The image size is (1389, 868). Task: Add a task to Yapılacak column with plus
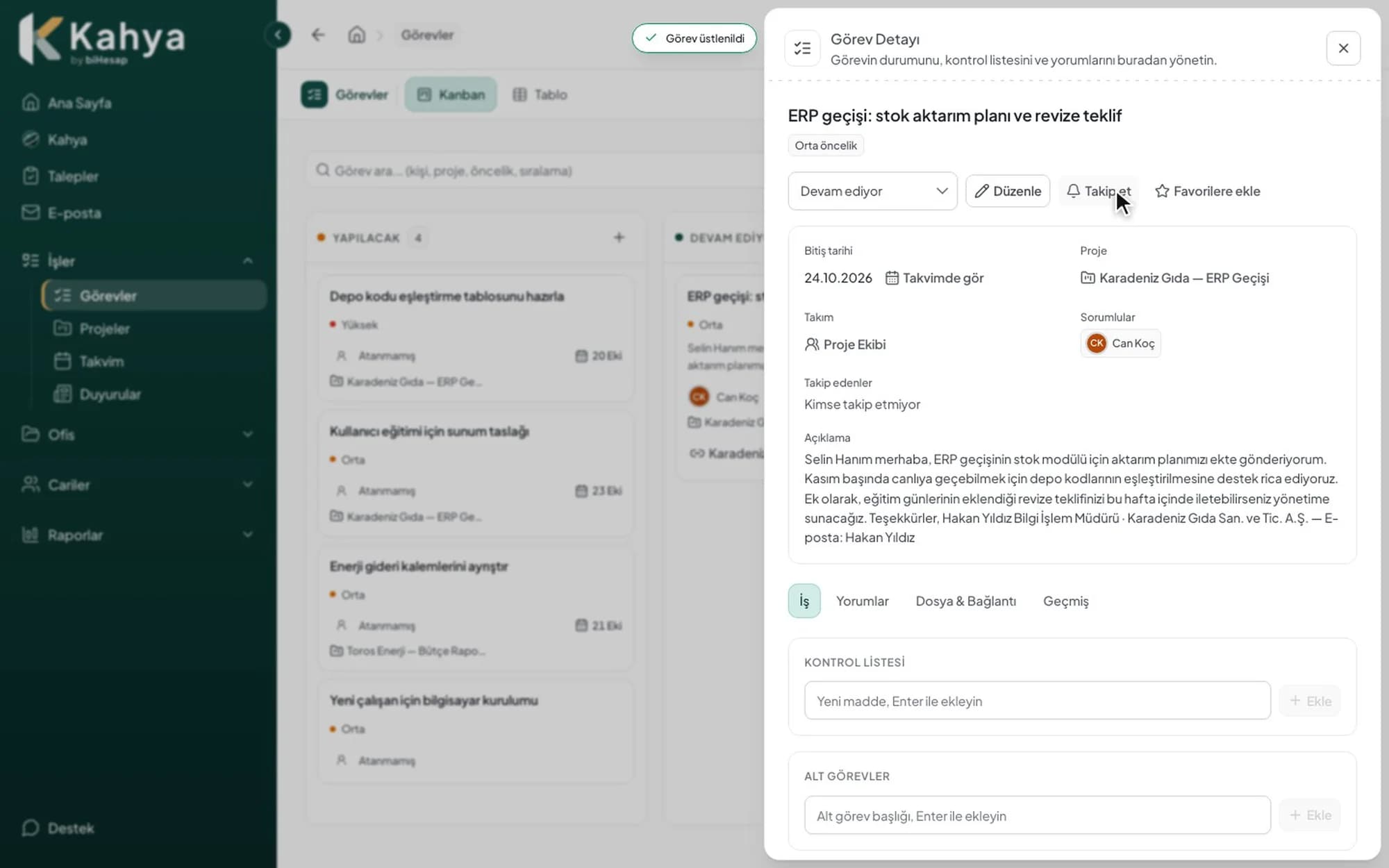pyautogui.click(x=619, y=237)
